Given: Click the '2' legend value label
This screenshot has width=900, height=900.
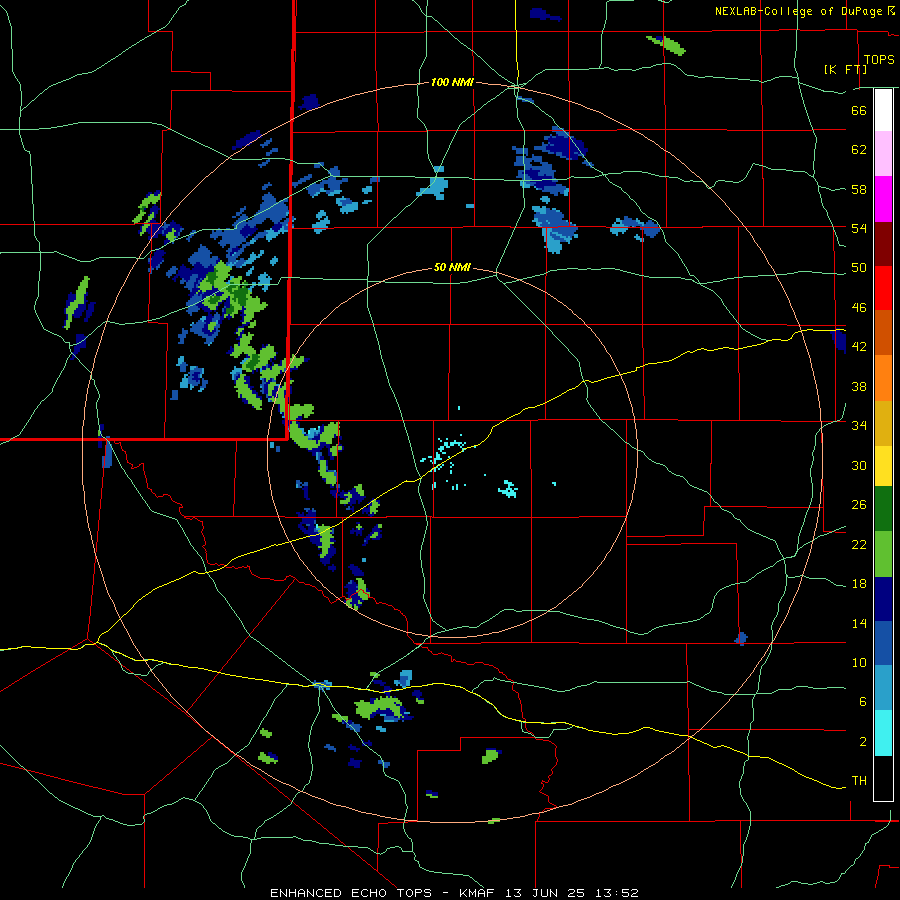Looking at the screenshot, I should tap(863, 742).
